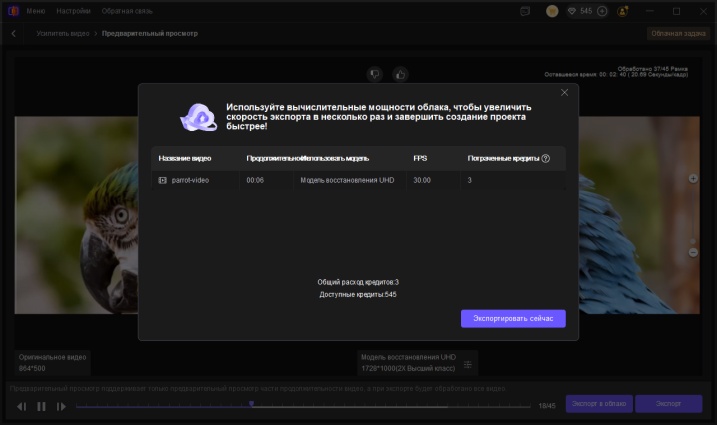The width and height of the screenshot is (717, 425).
Task: Click Модель восстановления UHD table cell
Action: (347, 180)
